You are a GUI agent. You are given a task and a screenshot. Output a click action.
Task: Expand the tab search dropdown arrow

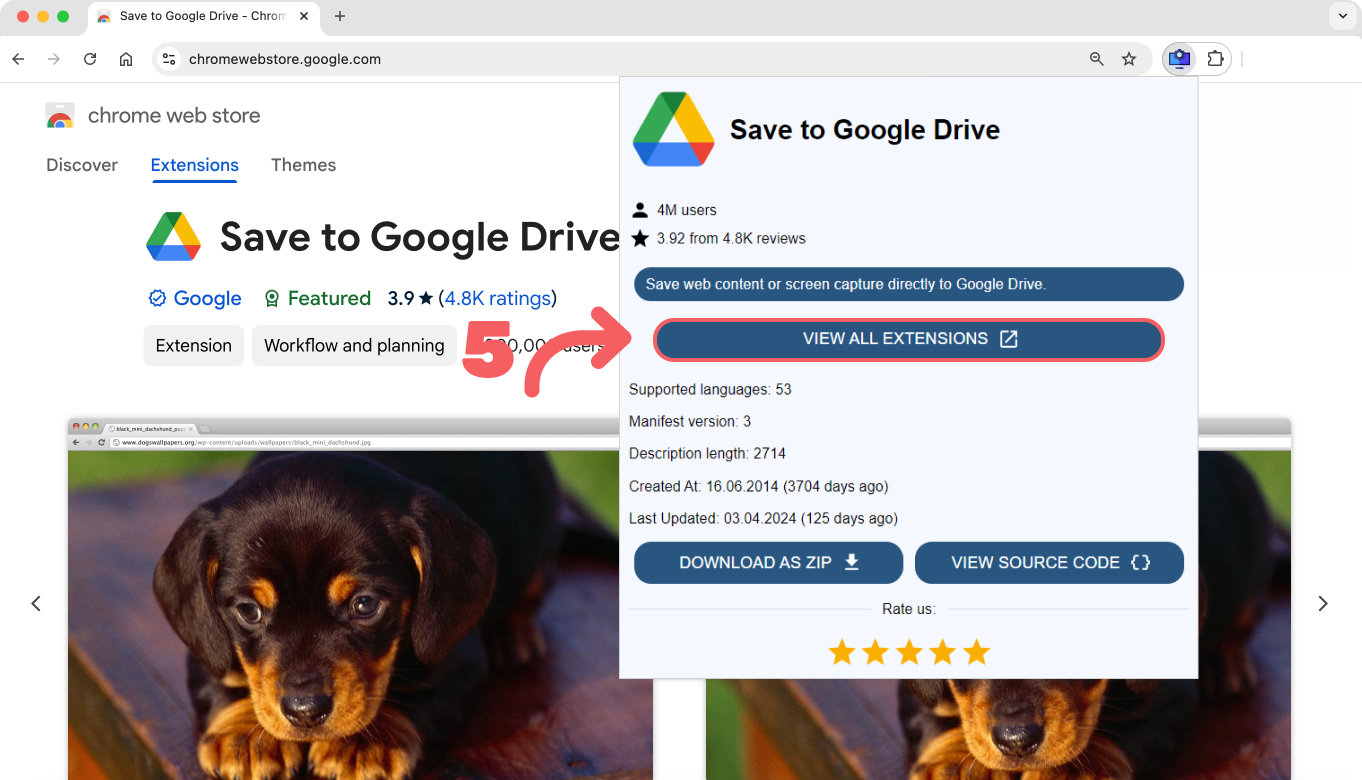tap(1341, 16)
